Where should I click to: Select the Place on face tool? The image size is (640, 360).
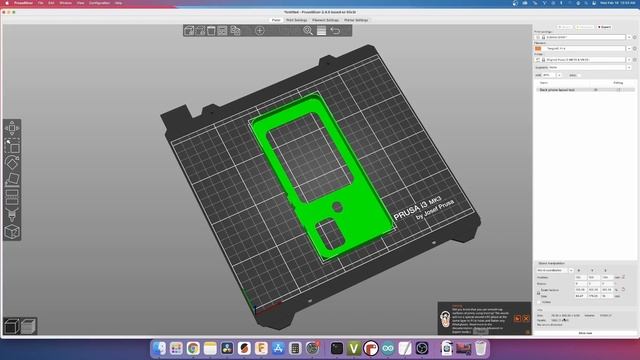click(12, 180)
